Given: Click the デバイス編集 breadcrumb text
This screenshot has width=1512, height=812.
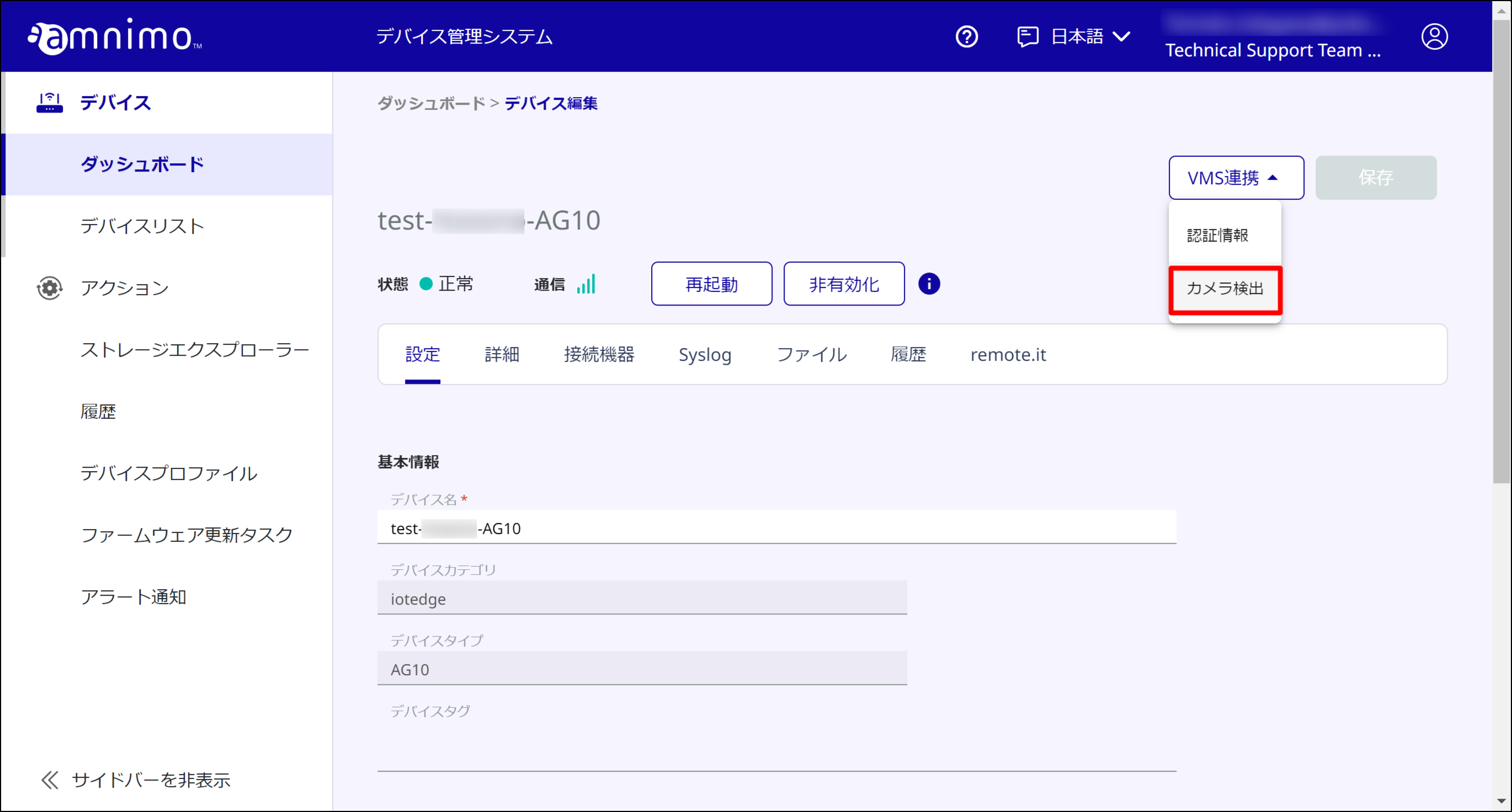Looking at the screenshot, I should 551,103.
